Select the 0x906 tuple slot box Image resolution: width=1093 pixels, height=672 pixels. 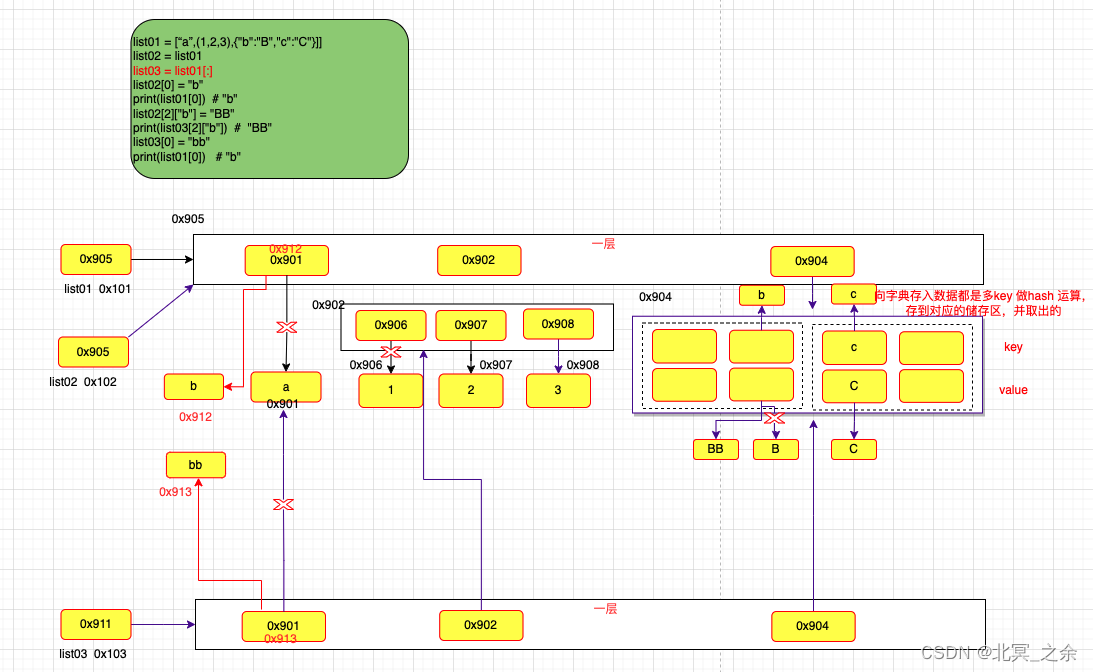click(x=391, y=325)
